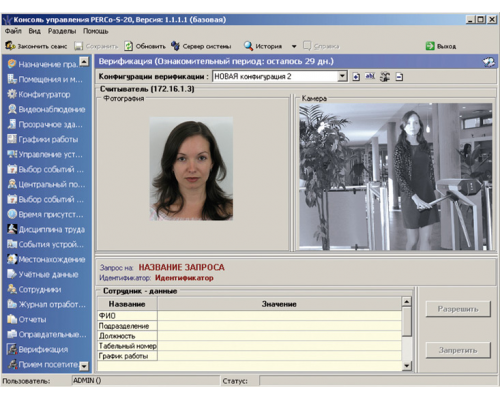Open the 'Вид' menu
Image resolution: width=500 pixels, height=400 pixels.
(x=34, y=31)
